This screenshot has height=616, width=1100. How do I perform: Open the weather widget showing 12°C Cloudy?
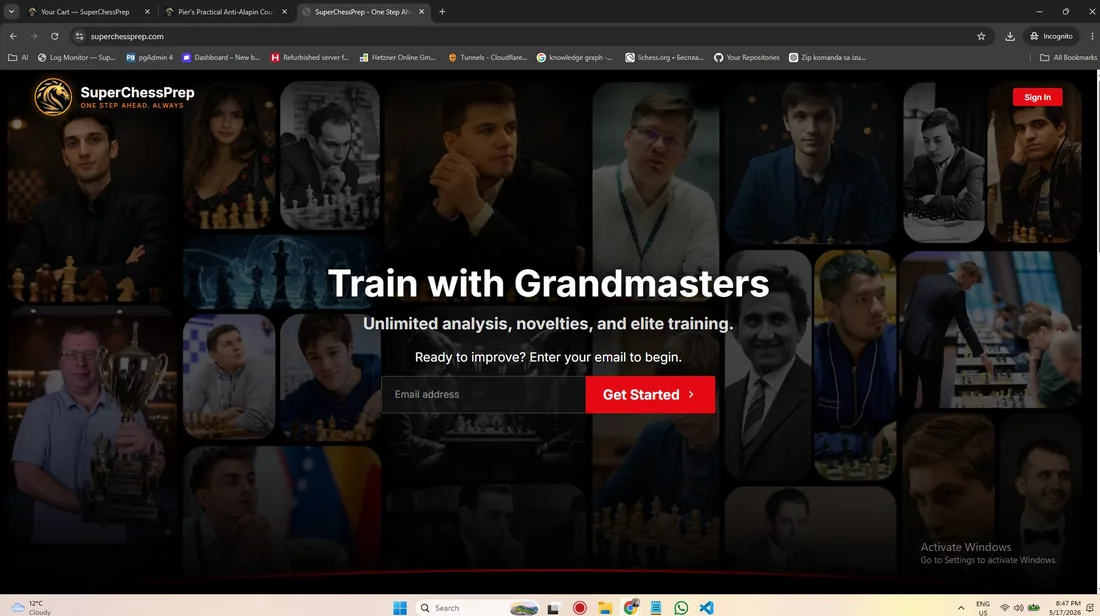(32, 608)
